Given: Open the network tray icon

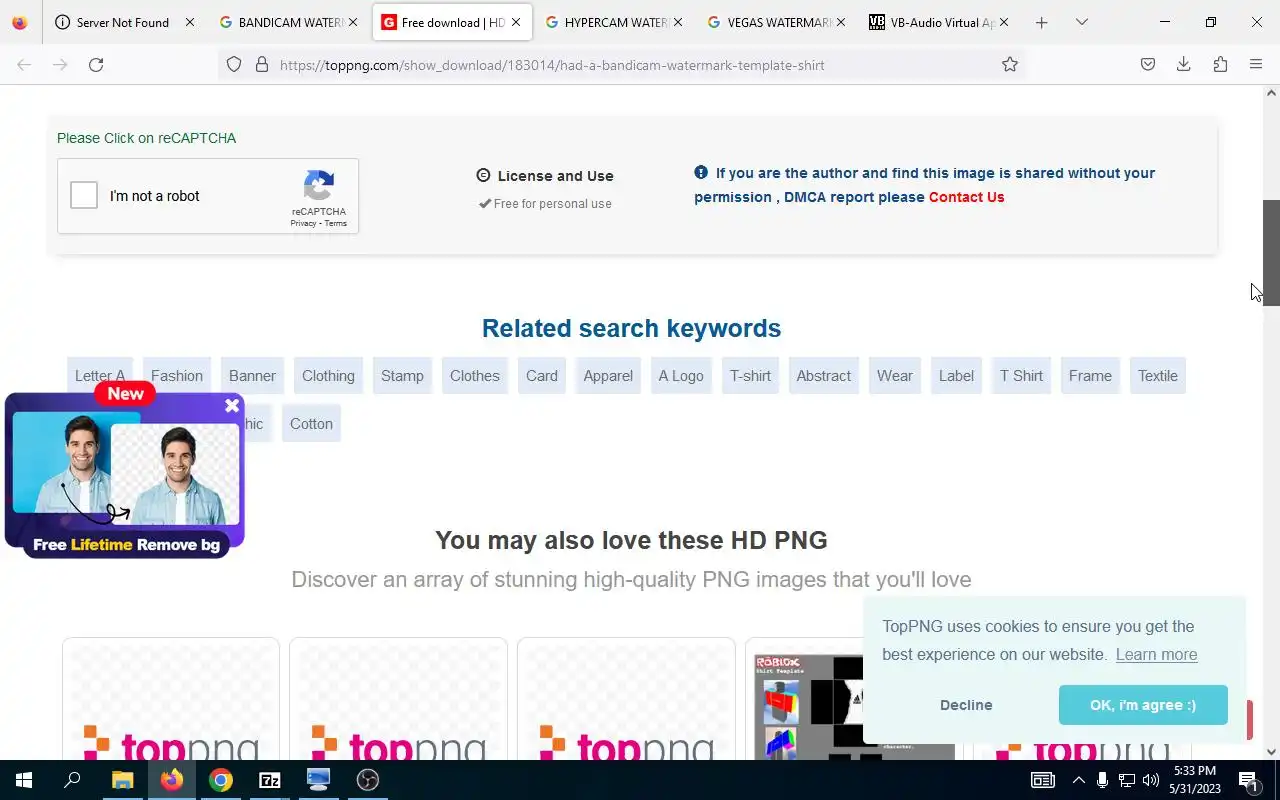Looking at the screenshot, I should coord(1126,780).
